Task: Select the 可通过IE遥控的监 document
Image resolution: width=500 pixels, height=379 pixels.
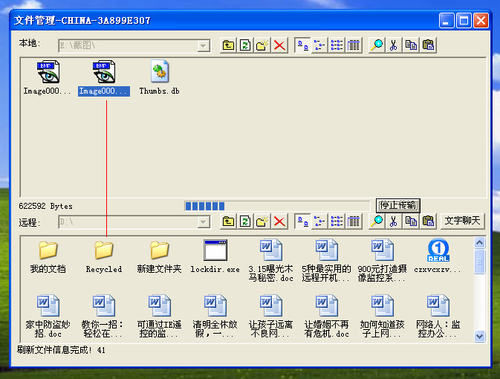Action: [159, 316]
